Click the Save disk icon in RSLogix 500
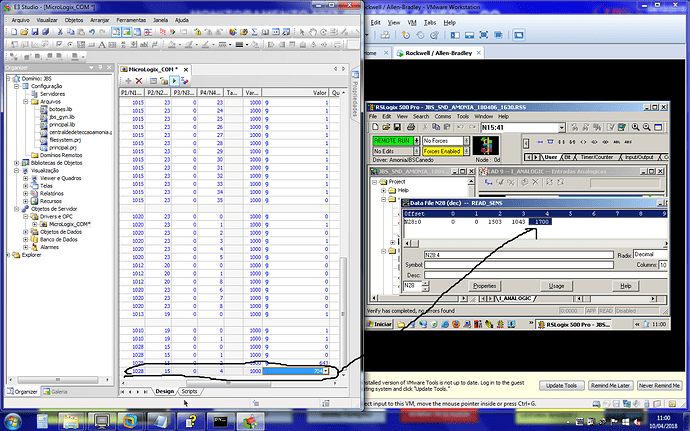Screen dimensions: 690x431 coord(397,127)
